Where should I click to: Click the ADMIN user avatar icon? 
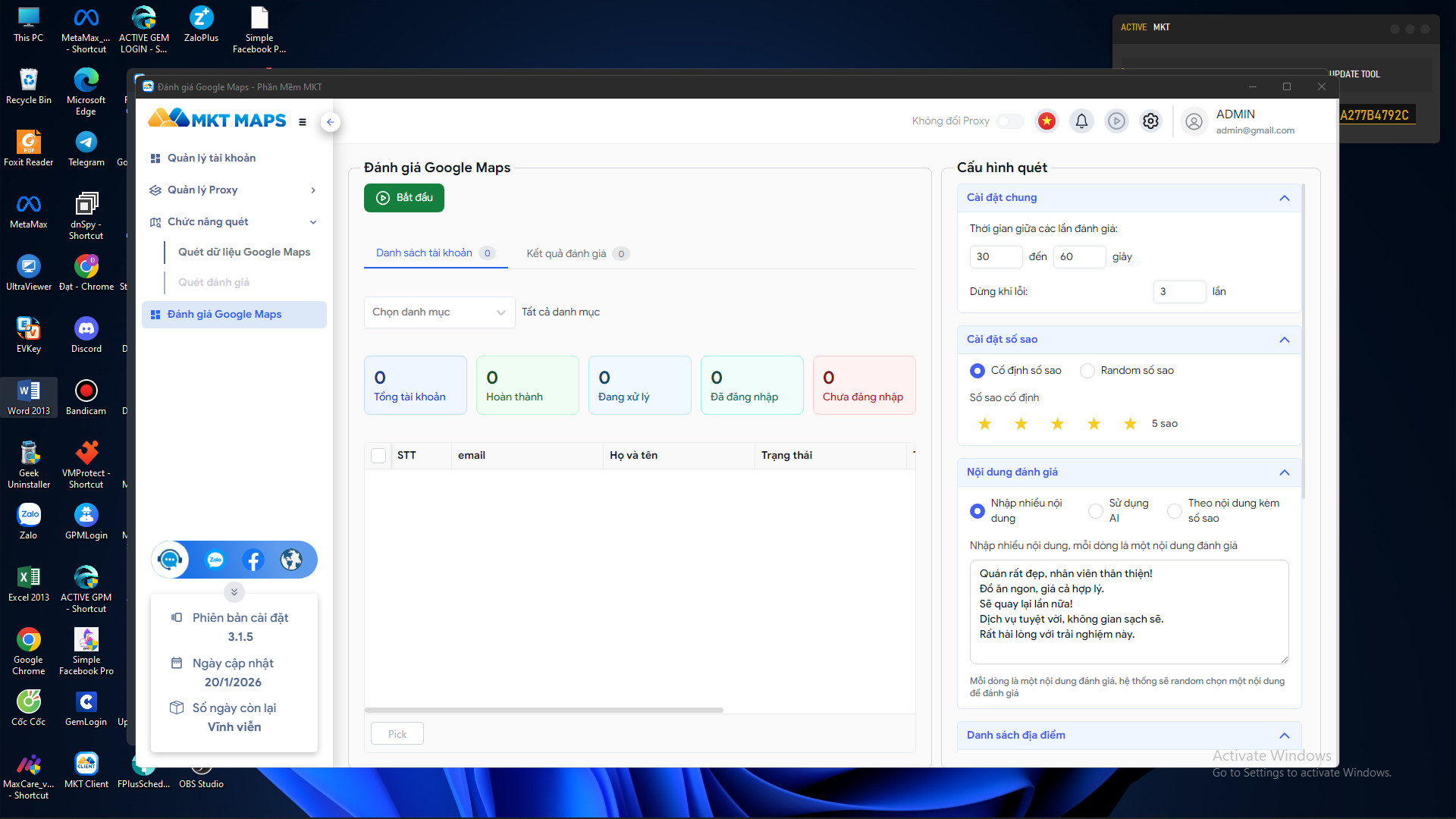1194,121
